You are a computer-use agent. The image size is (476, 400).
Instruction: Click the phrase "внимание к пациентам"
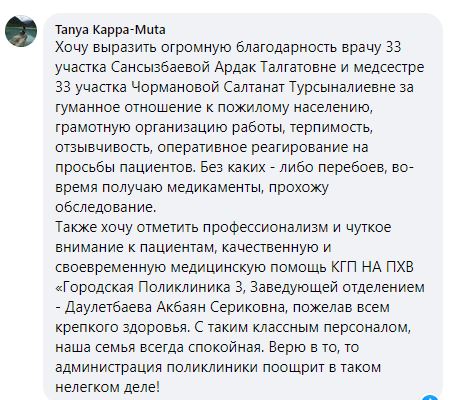[x=136, y=248]
